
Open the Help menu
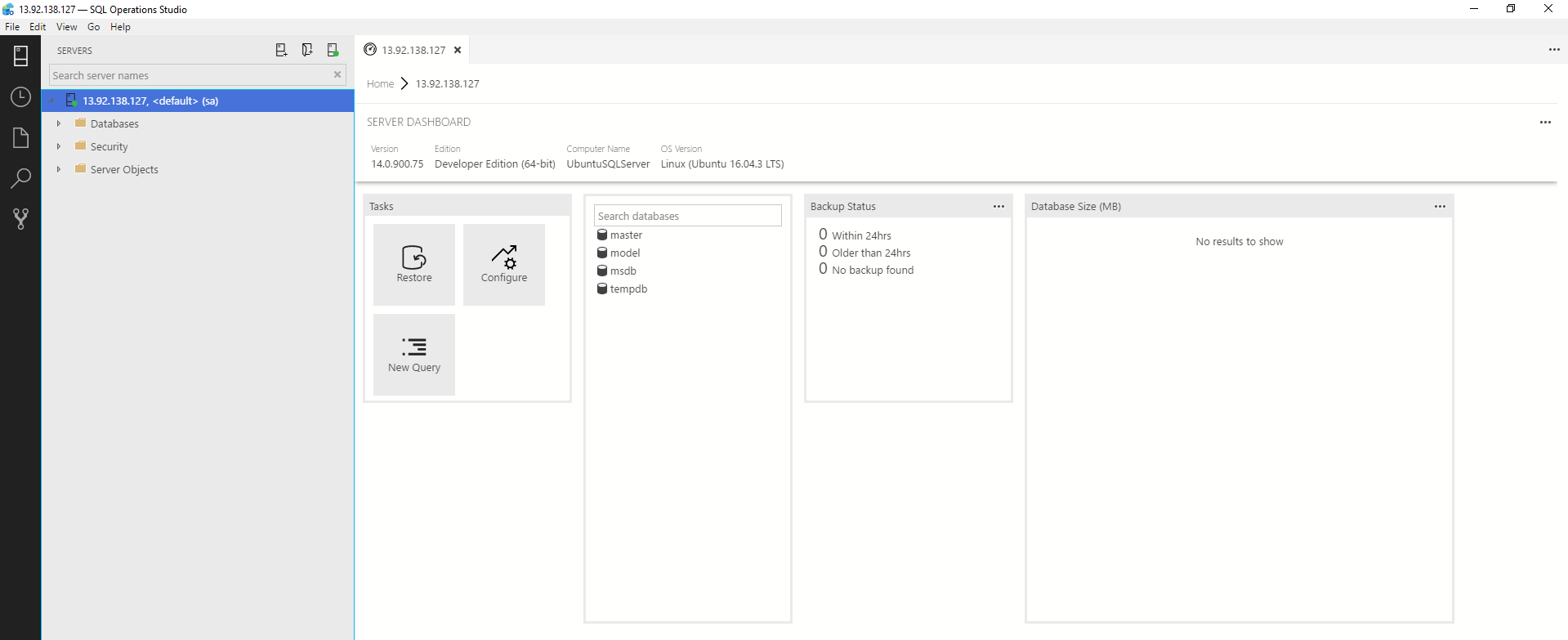tap(120, 27)
